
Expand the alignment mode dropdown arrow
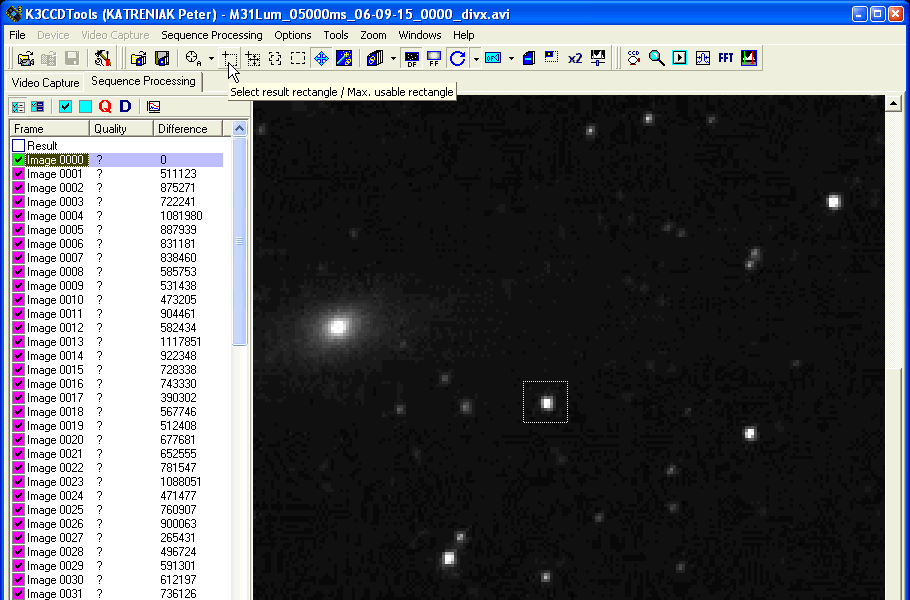tap(211, 59)
